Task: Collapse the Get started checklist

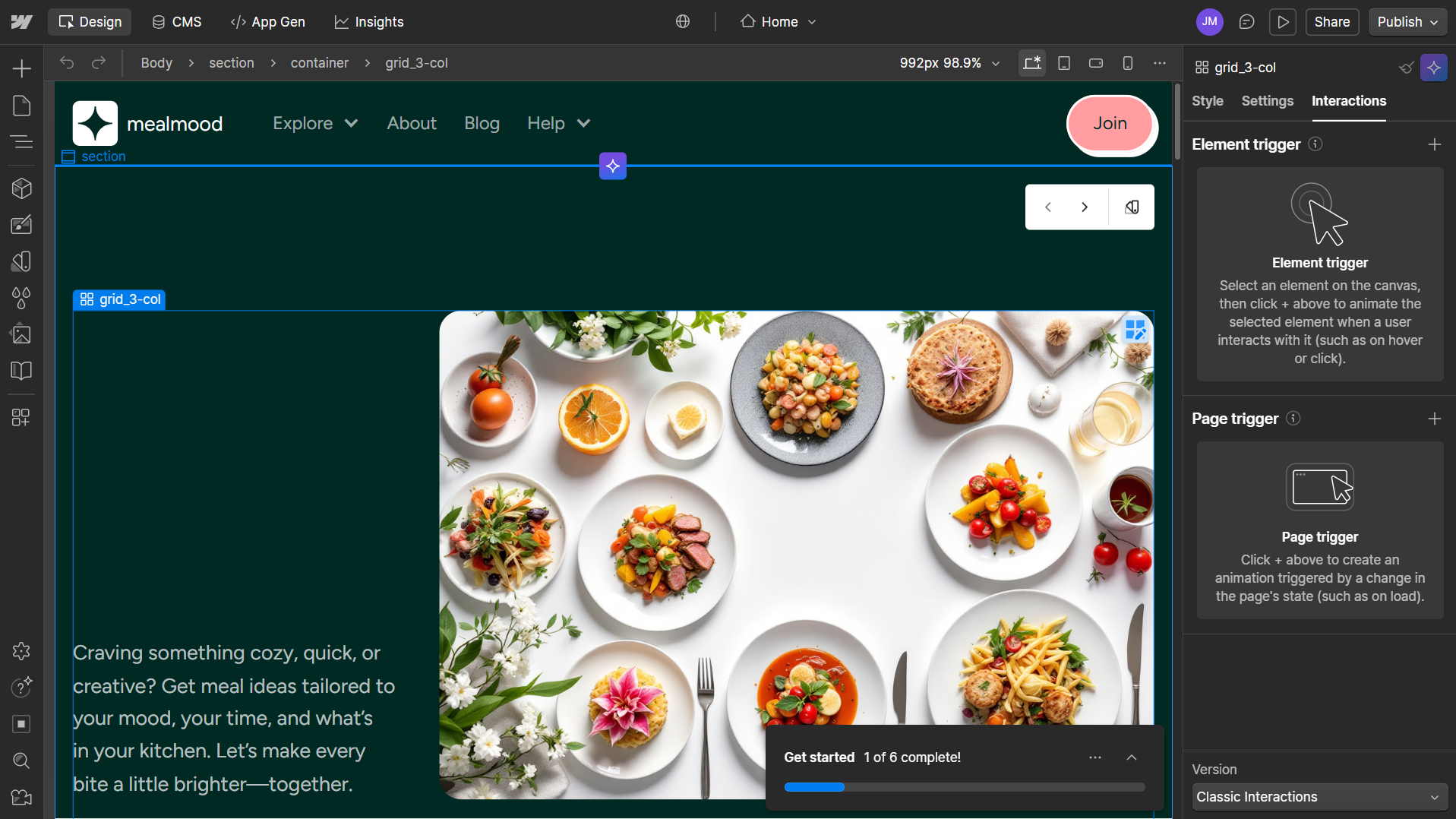Action: 1132,757
